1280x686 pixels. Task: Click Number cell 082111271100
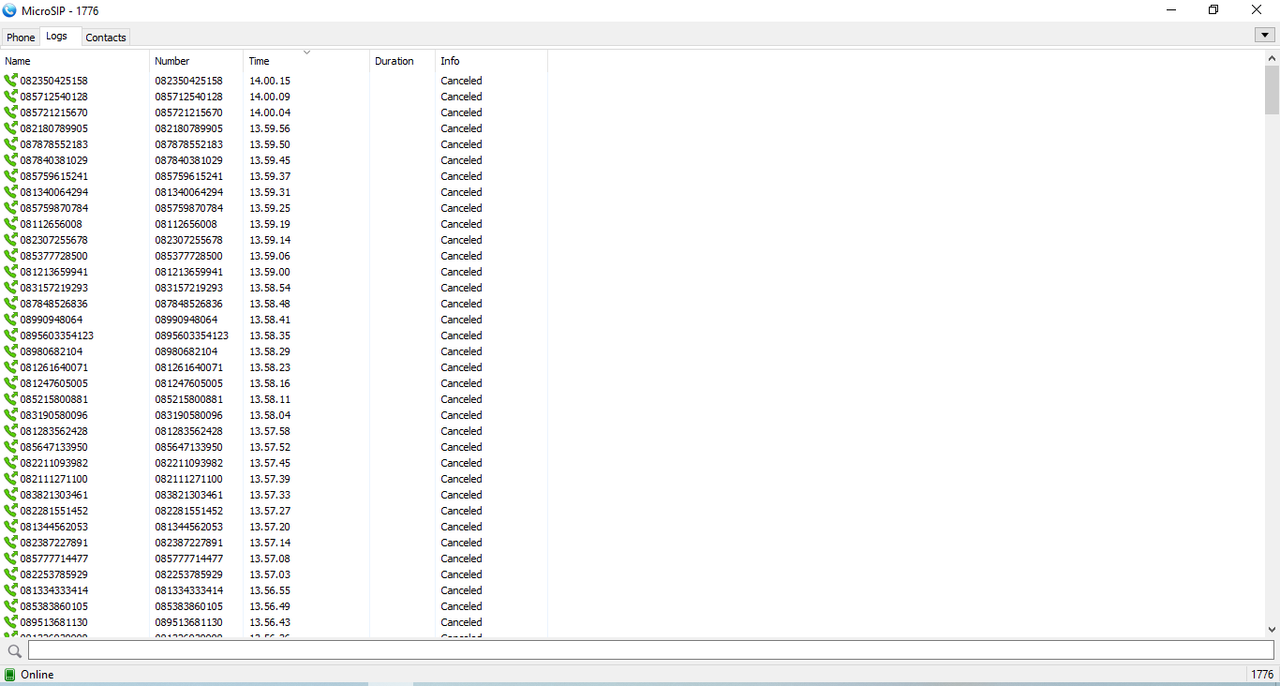[x=189, y=480]
